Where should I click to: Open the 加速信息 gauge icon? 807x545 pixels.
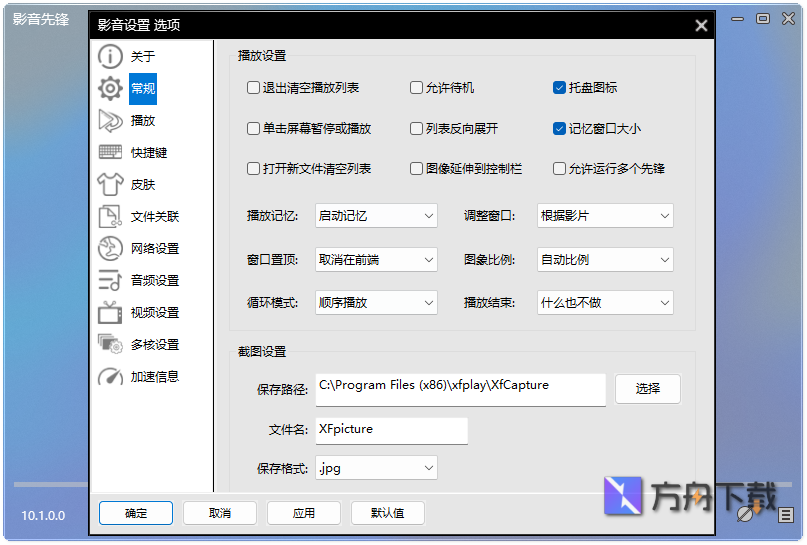110,377
